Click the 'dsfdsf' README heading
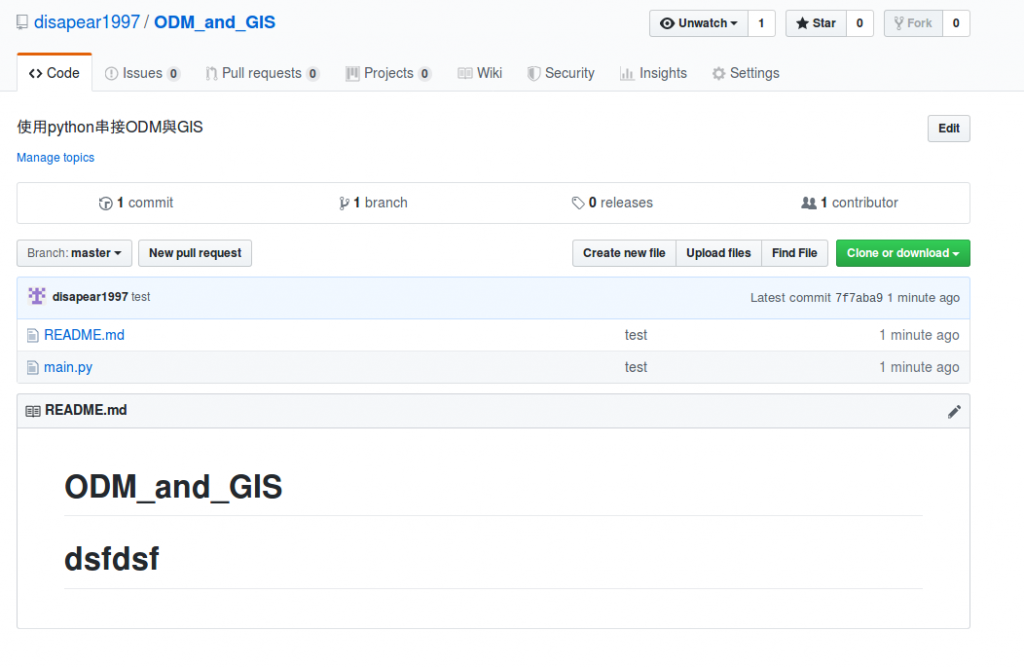The width and height of the screenshot is (1024, 668). click(x=112, y=559)
